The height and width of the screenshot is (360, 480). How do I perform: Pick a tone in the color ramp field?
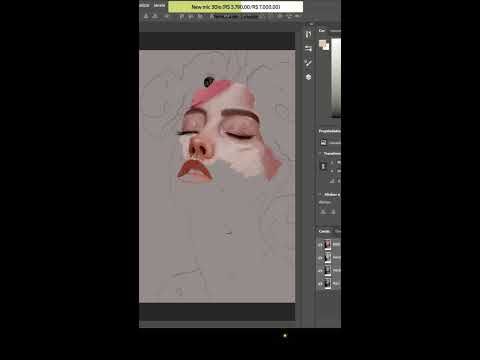click(336, 78)
